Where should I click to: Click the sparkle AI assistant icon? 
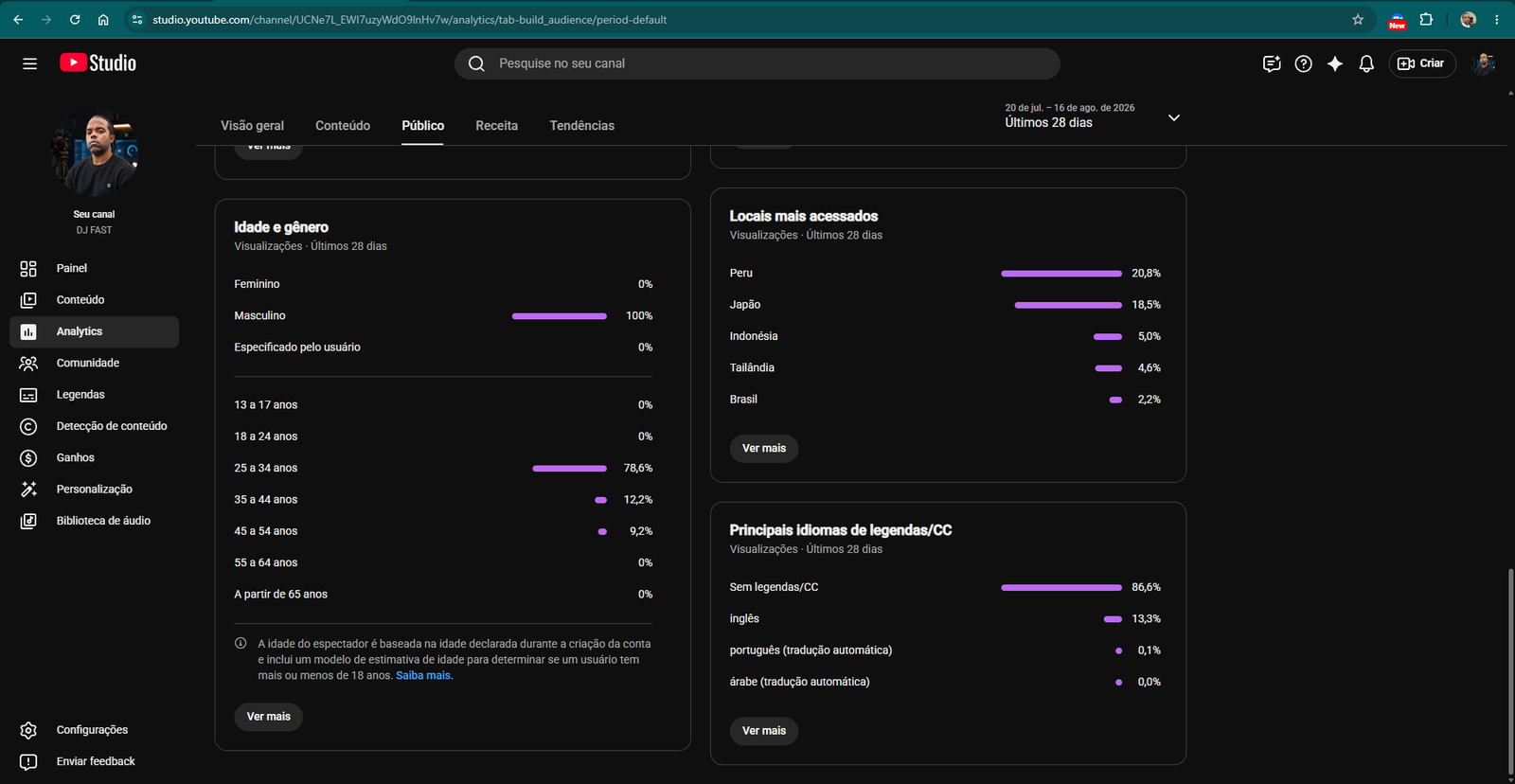click(1335, 63)
